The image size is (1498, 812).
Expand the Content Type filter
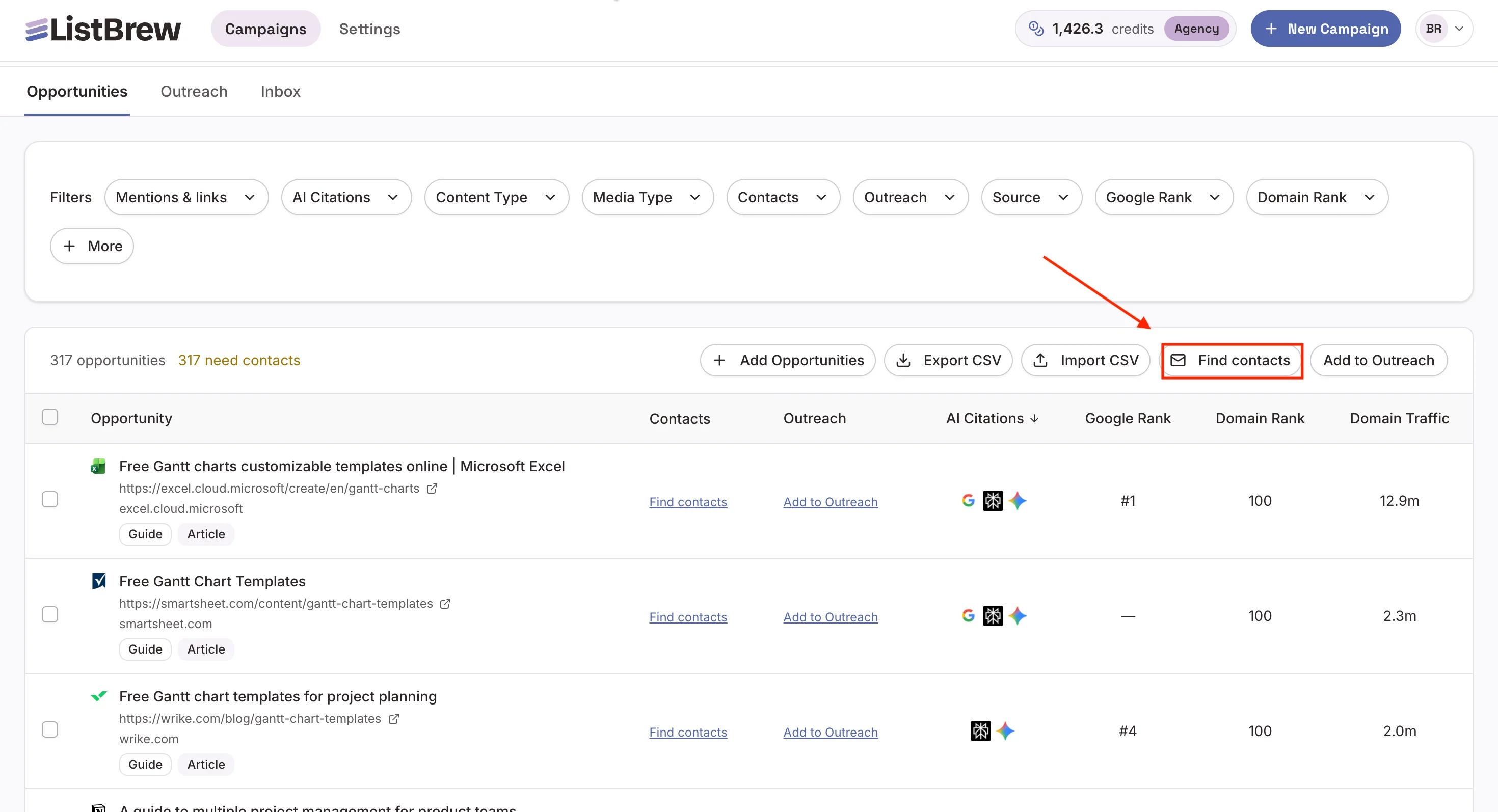(x=496, y=197)
